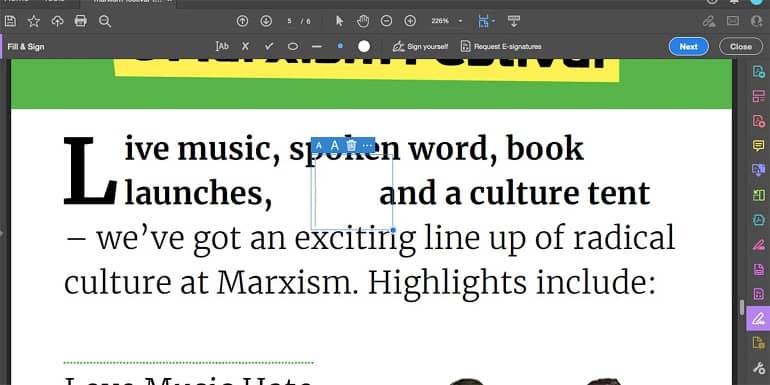Activate the Hand pan tool
This screenshot has height=385, width=770.
point(363,21)
